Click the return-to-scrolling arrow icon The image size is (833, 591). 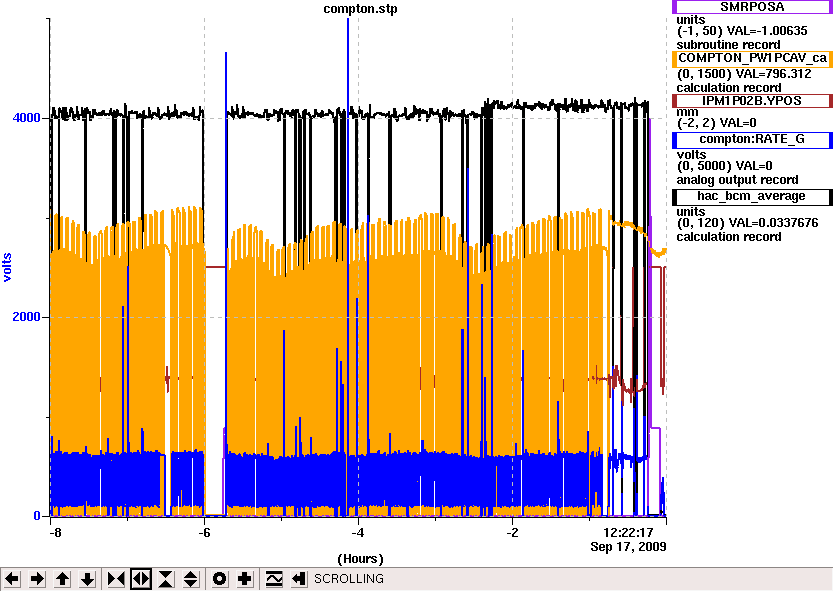[299, 579]
